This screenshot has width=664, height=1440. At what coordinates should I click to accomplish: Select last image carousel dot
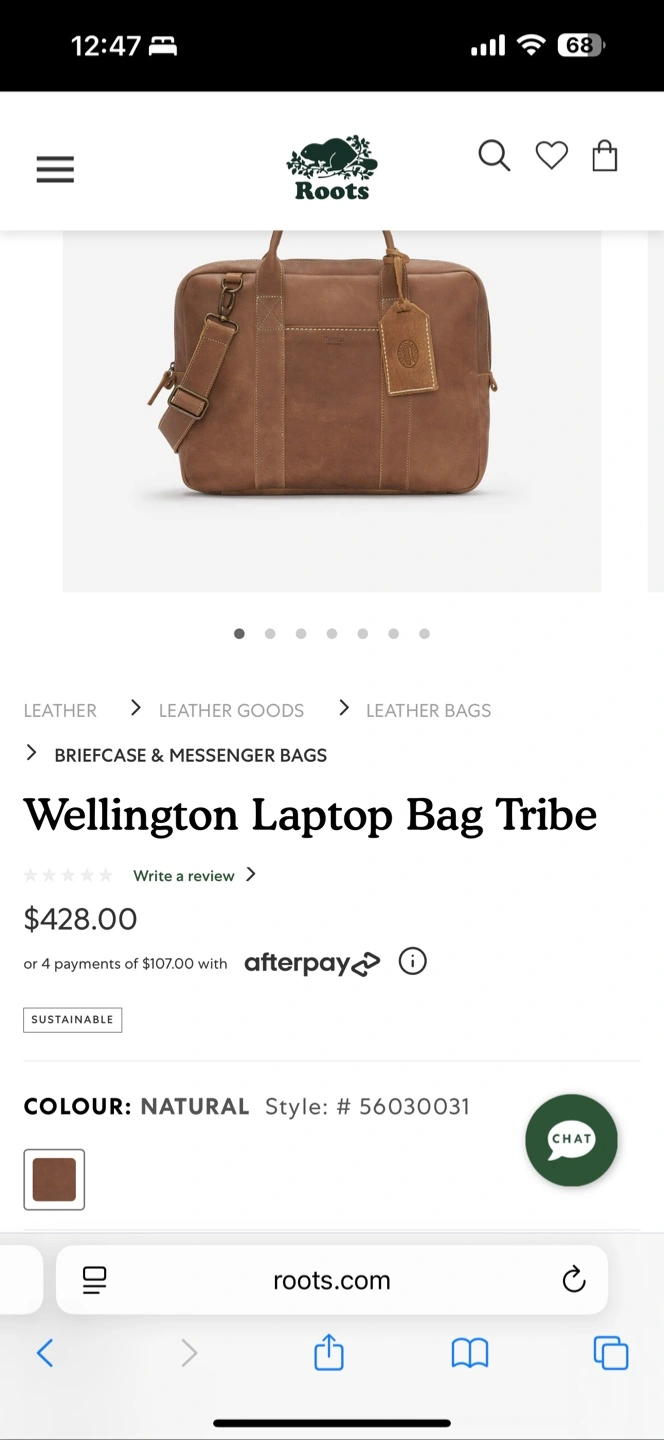coord(424,633)
